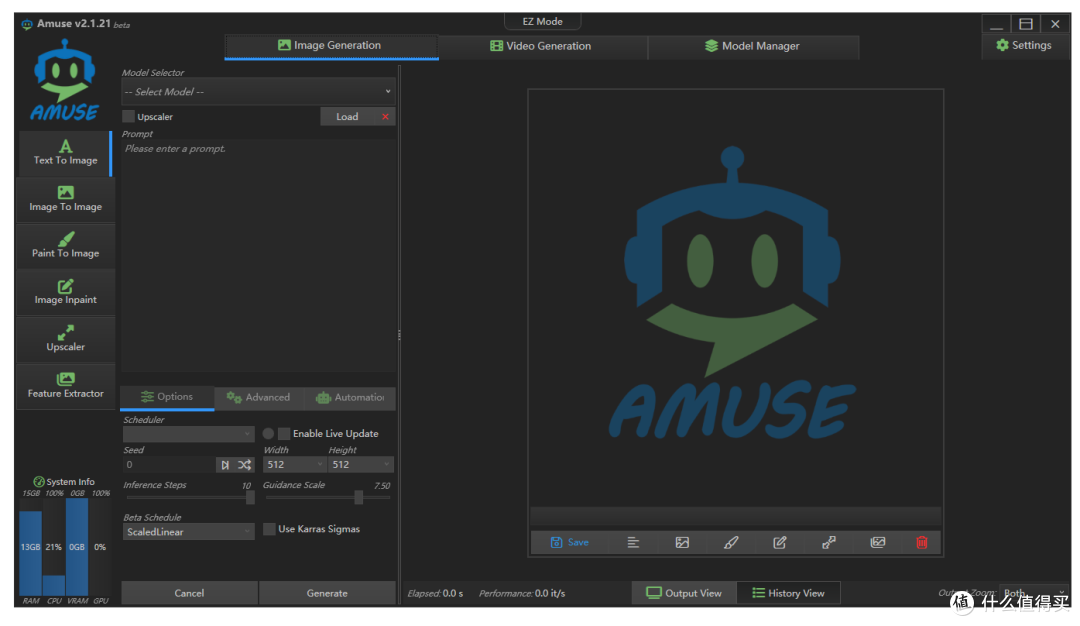The image size is (1080, 626).
Task: Toggle the round Live Update indicator
Action: (268, 434)
